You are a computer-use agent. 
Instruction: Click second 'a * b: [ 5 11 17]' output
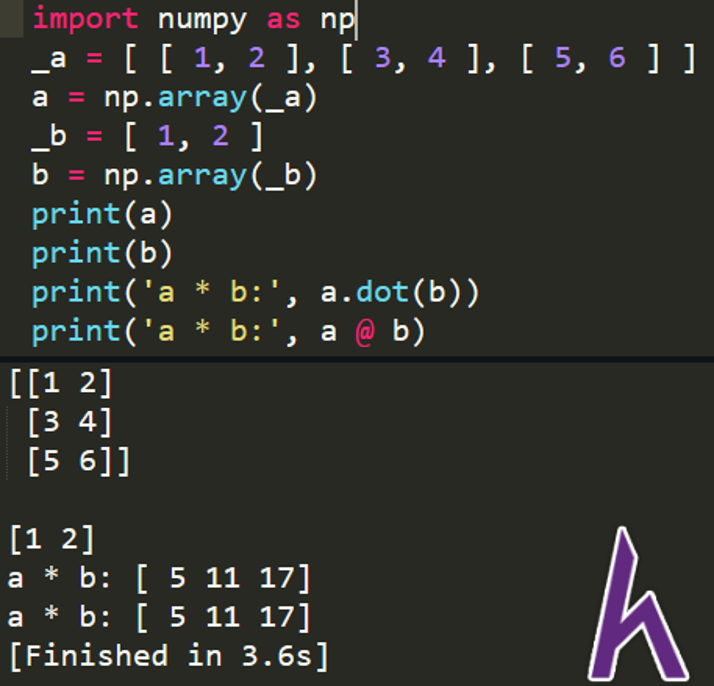pyautogui.click(x=159, y=617)
